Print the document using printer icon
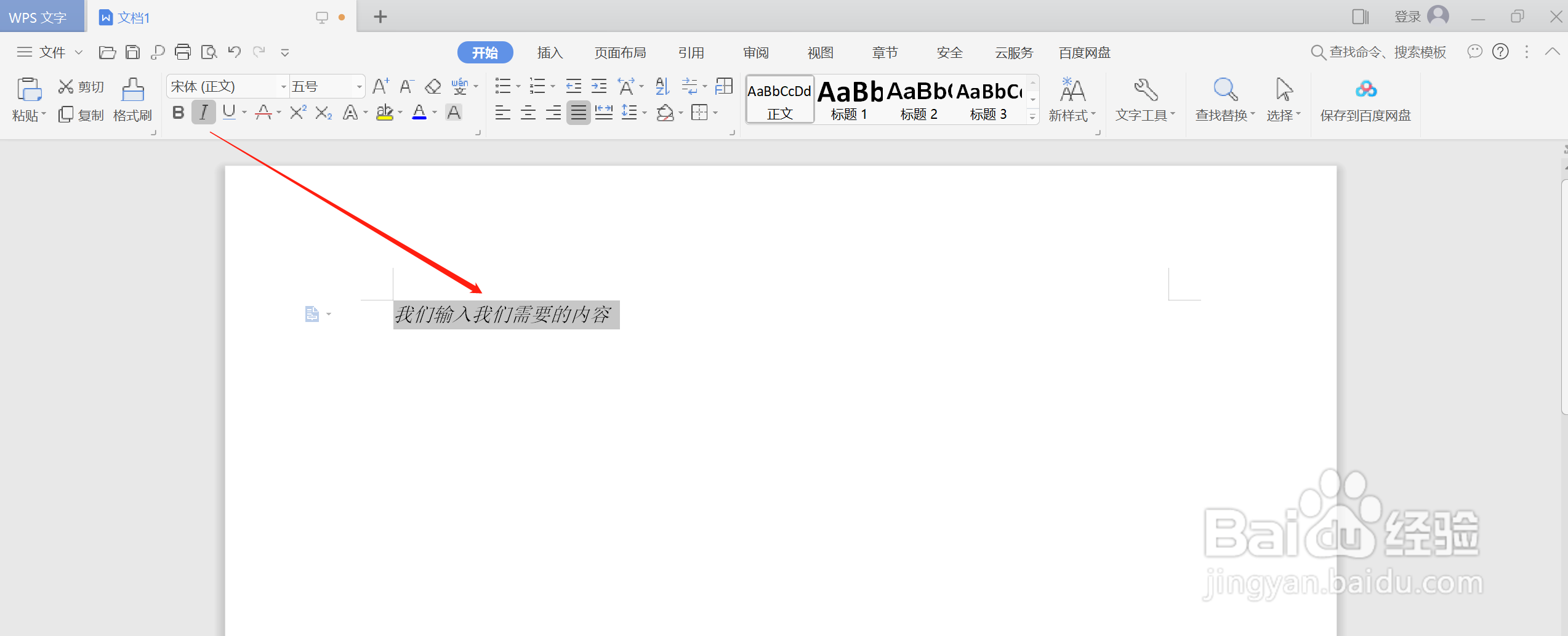This screenshot has width=1568, height=636. [183, 52]
